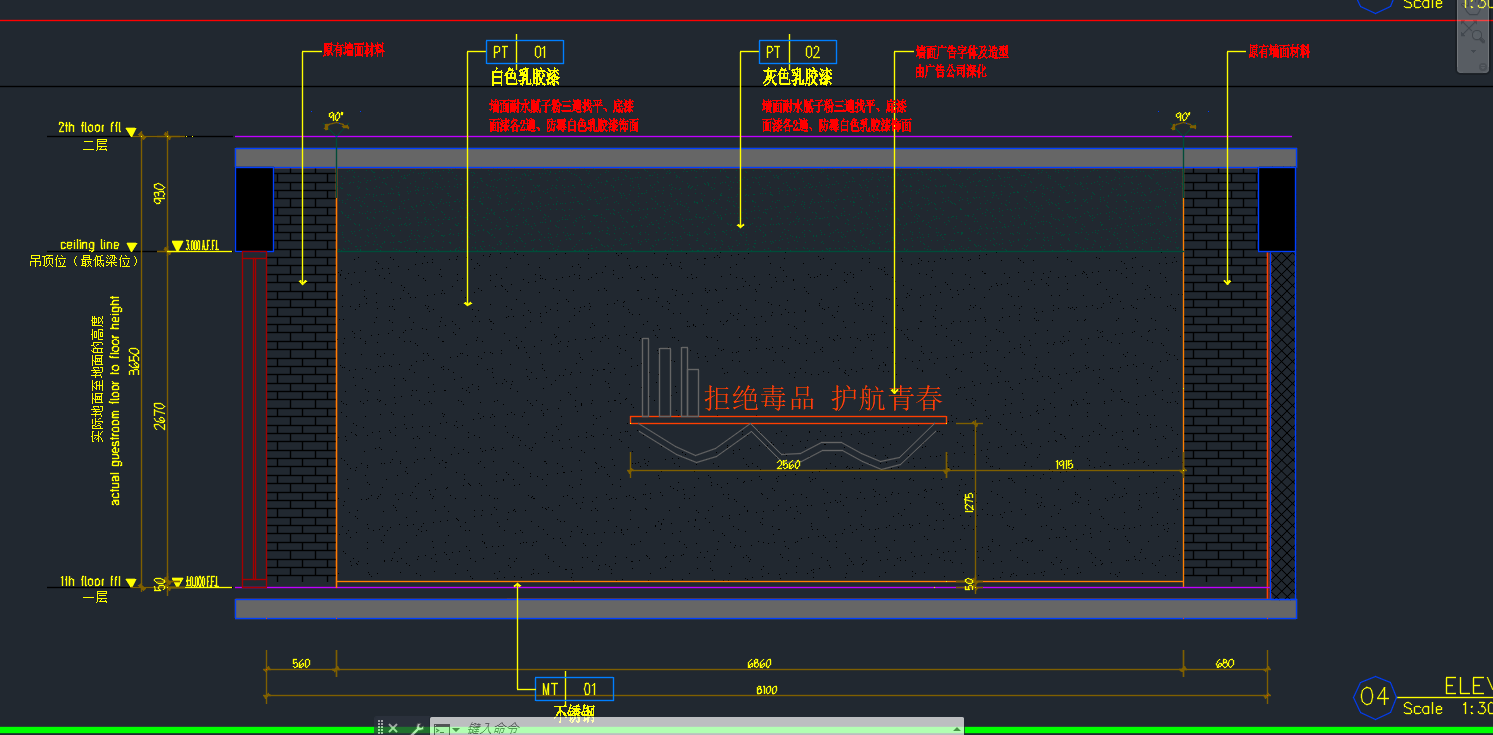
Task: Close the command line window
Action: (393, 728)
